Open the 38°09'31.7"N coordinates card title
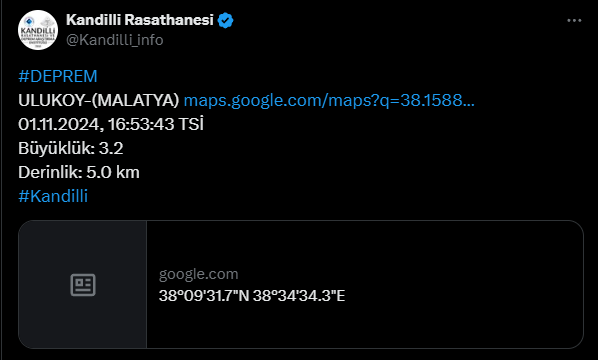Image resolution: width=598 pixels, height=360 pixels. pos(252,296)
